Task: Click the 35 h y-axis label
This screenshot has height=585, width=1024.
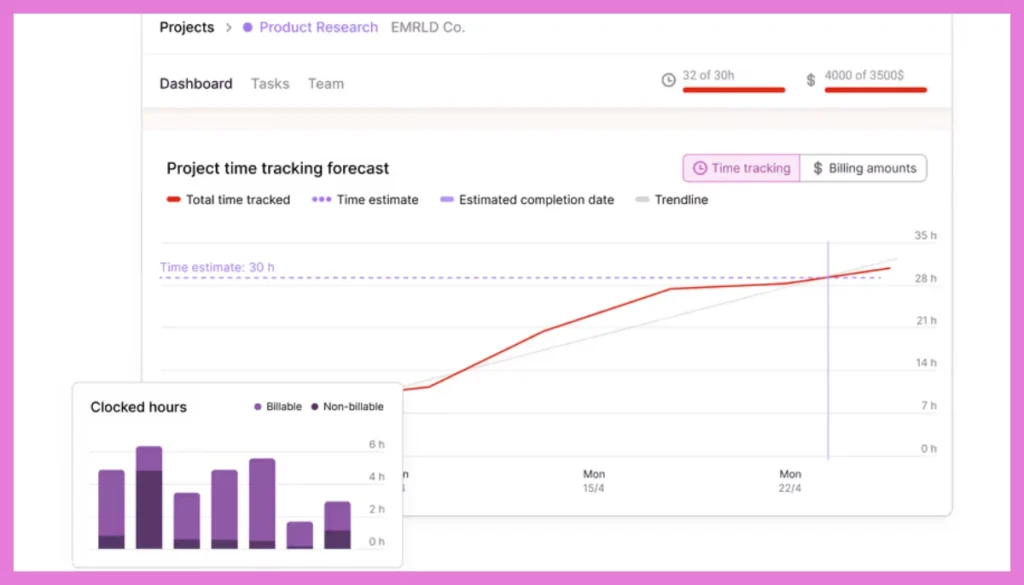Action: click(925, 236)
